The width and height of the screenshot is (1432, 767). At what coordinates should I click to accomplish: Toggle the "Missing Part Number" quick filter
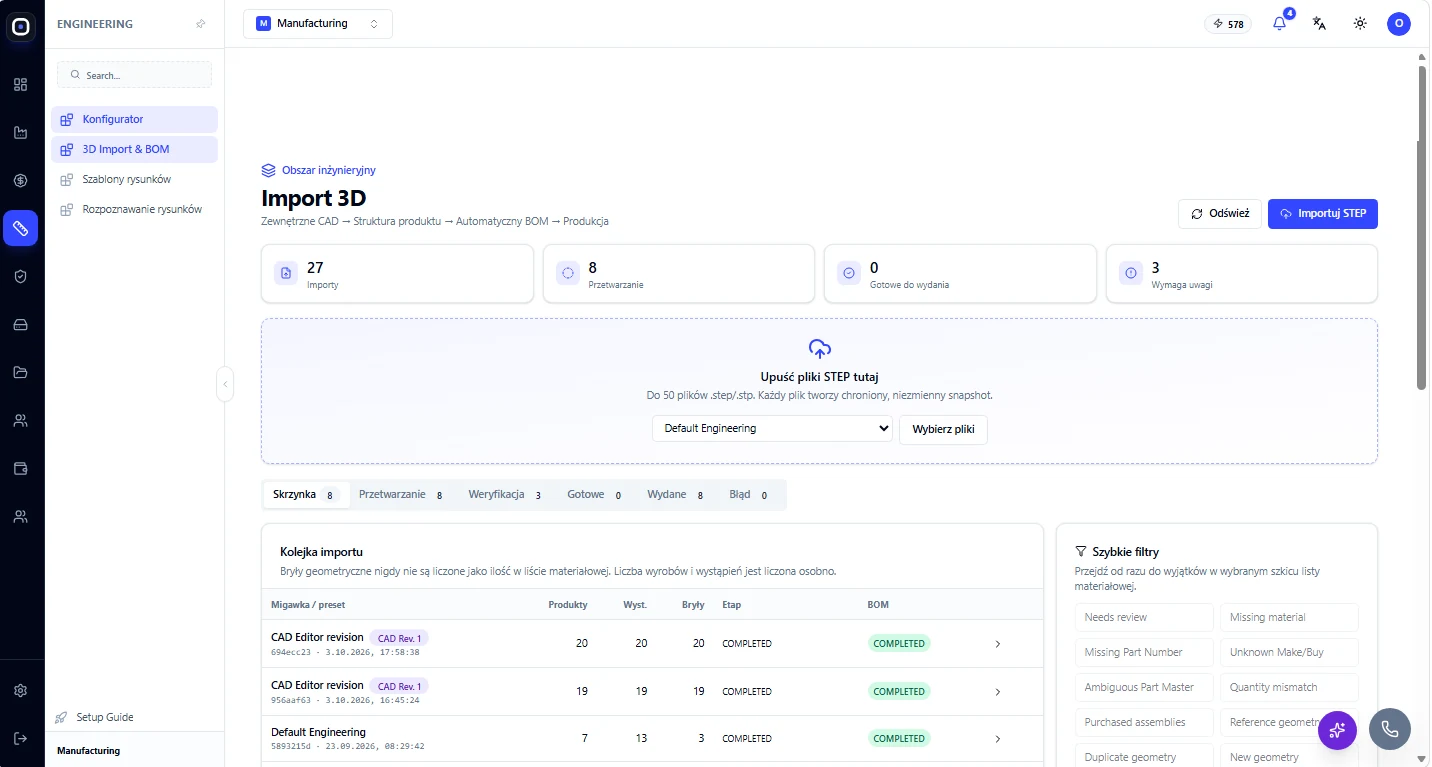point(1144,652)
